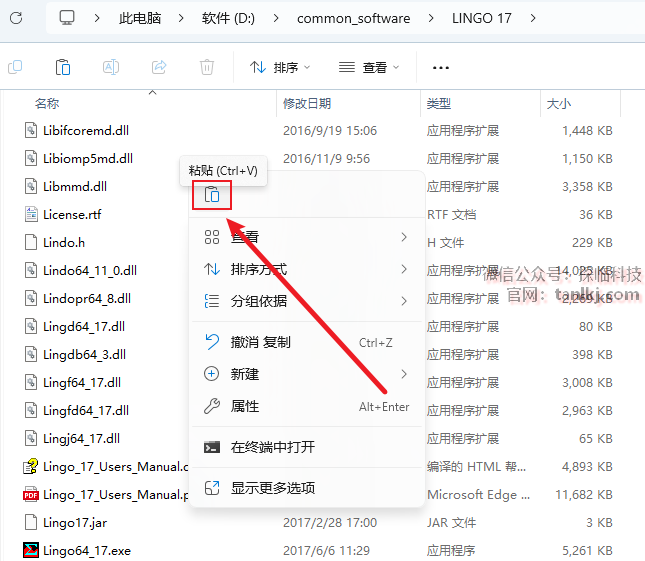Click the Lingj64_17.dll file icon
The image size is (645, 561).
click(x=31, y=438)
